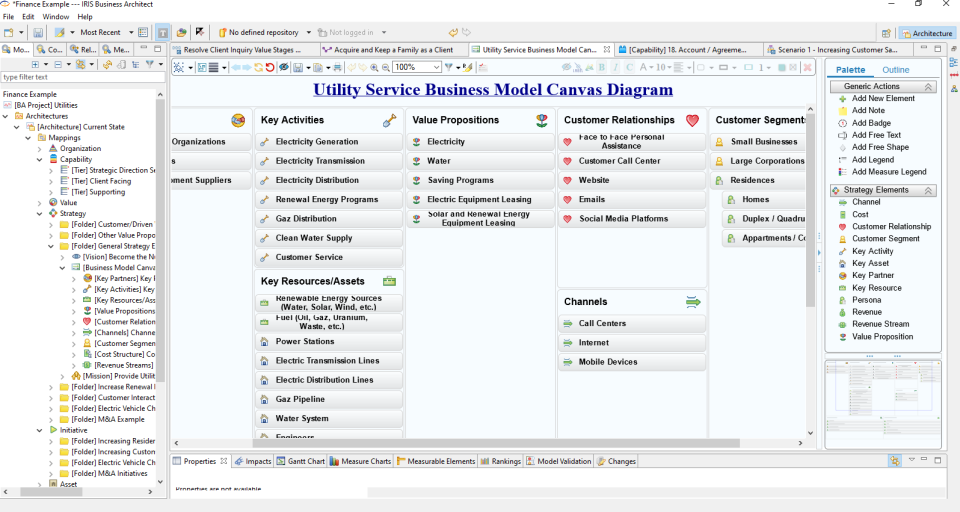
Task: Open the Help menu
Action: [85, 17]
